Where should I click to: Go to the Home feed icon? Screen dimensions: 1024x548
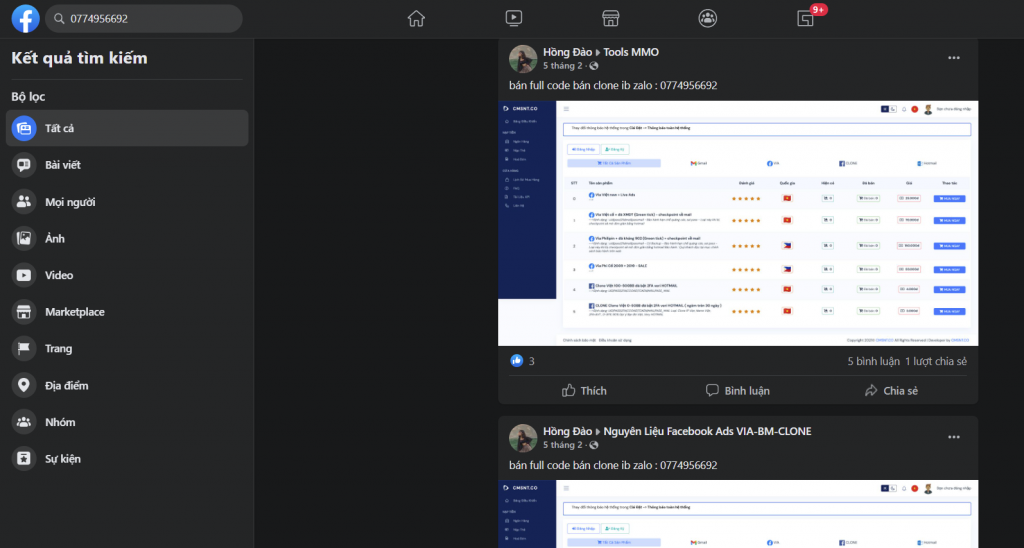pyautogui.click(x=416, y=18)
